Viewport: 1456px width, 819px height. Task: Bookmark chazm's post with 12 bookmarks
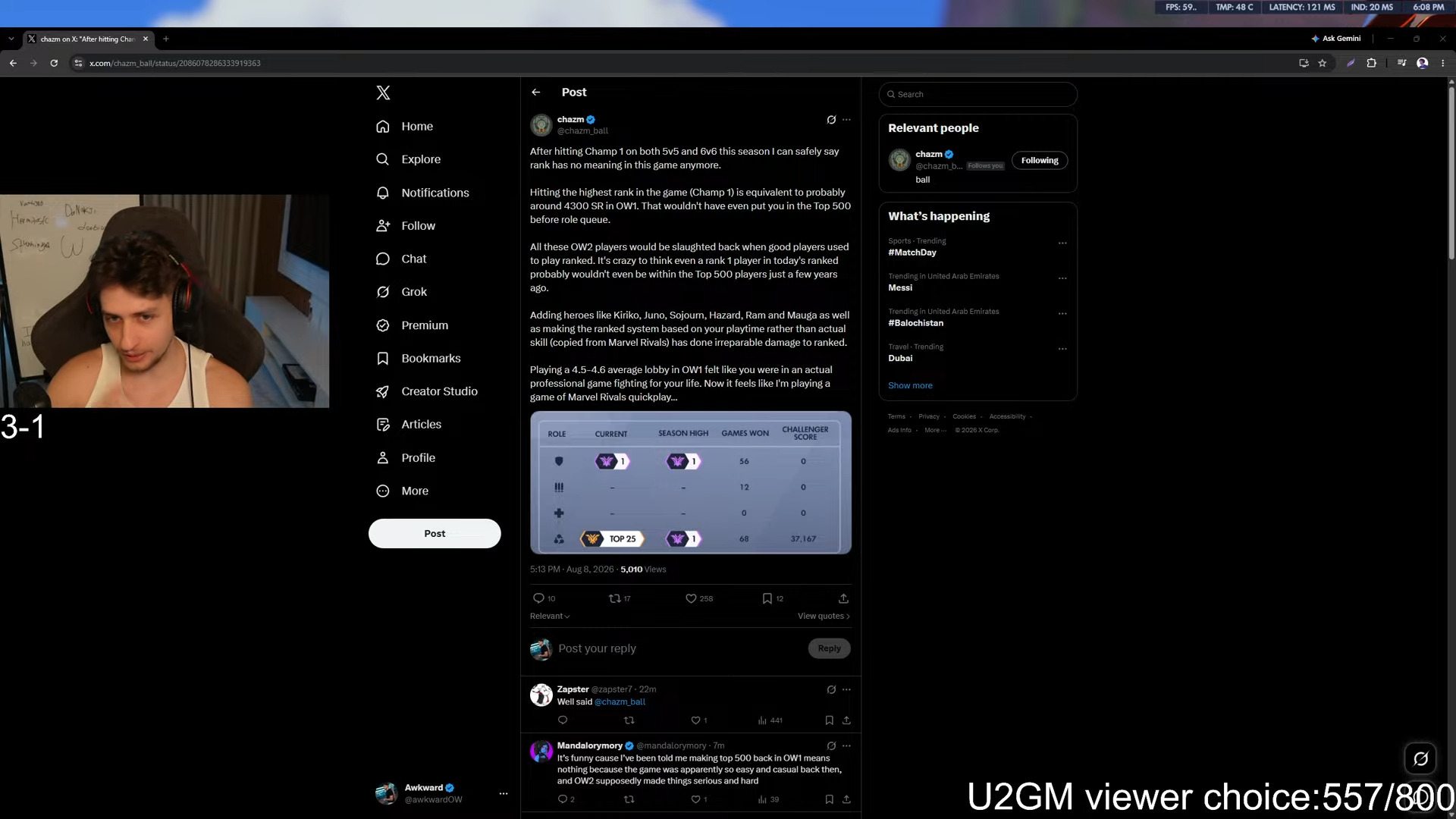click(x=767, y=598)
